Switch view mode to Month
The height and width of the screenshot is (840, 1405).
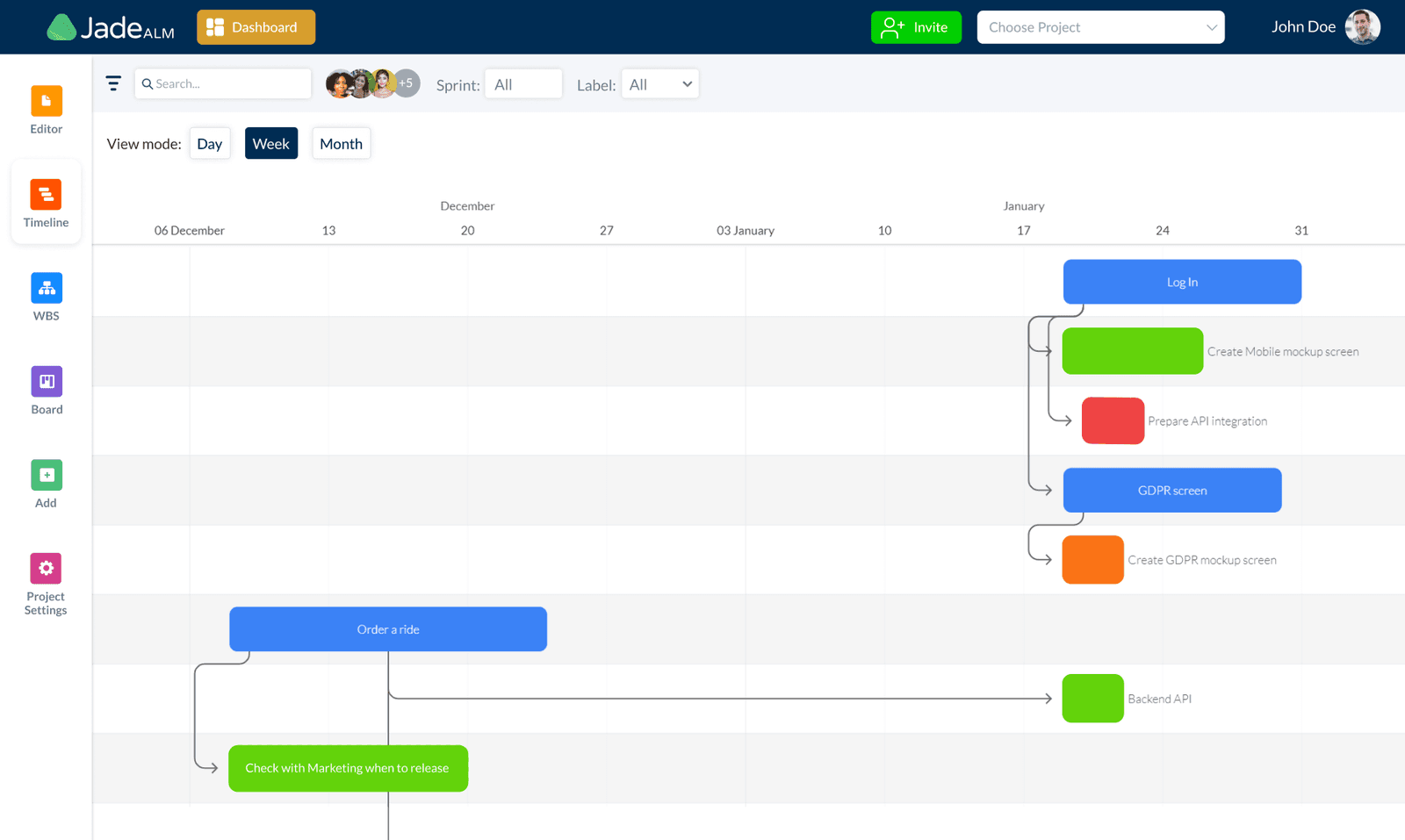(x=341, y=144)
